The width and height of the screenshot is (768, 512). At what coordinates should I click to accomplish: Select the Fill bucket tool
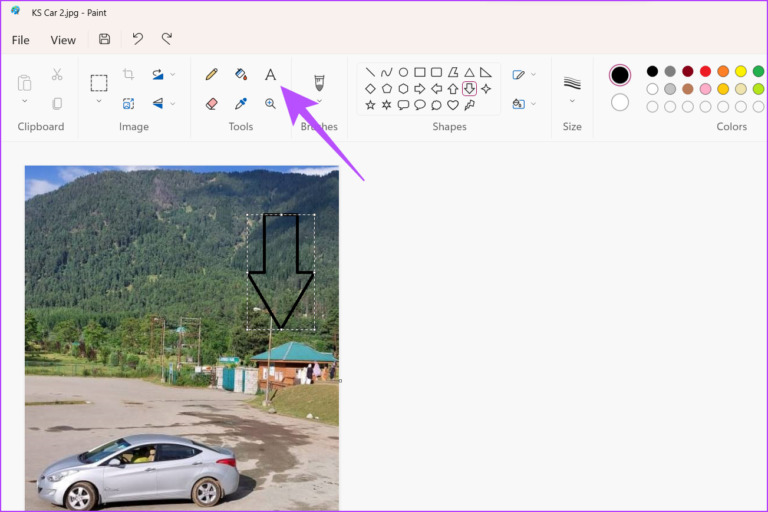pos(241,74)
